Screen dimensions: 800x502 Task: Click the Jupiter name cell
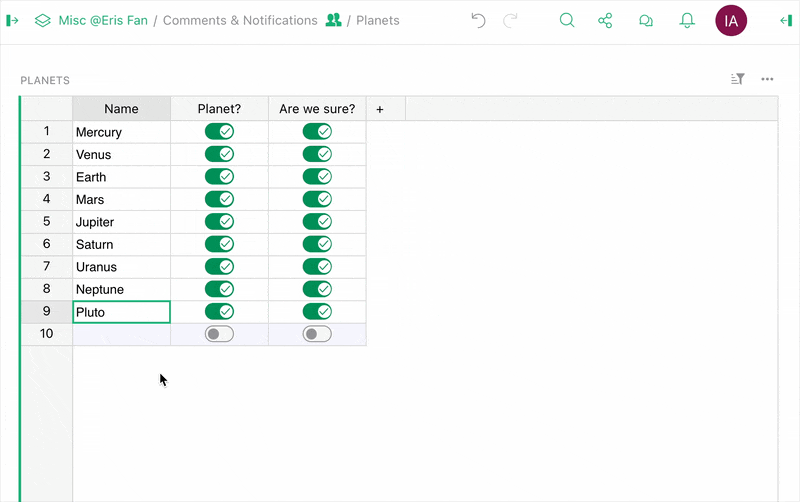[121, 222]
